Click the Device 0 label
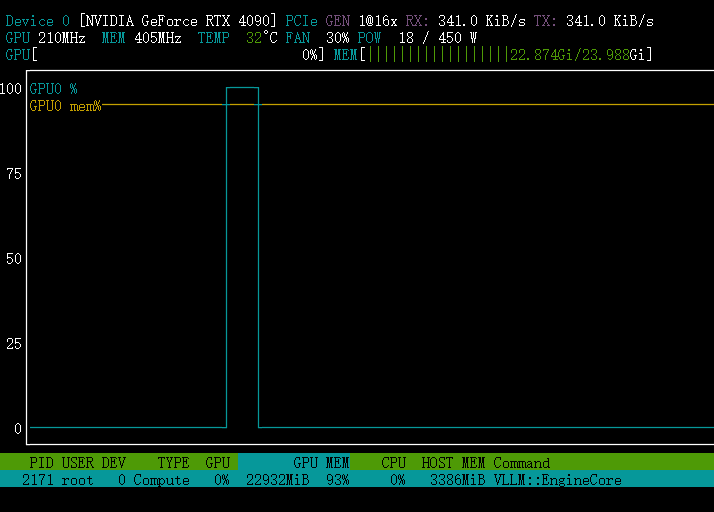 tap(37, 21)
